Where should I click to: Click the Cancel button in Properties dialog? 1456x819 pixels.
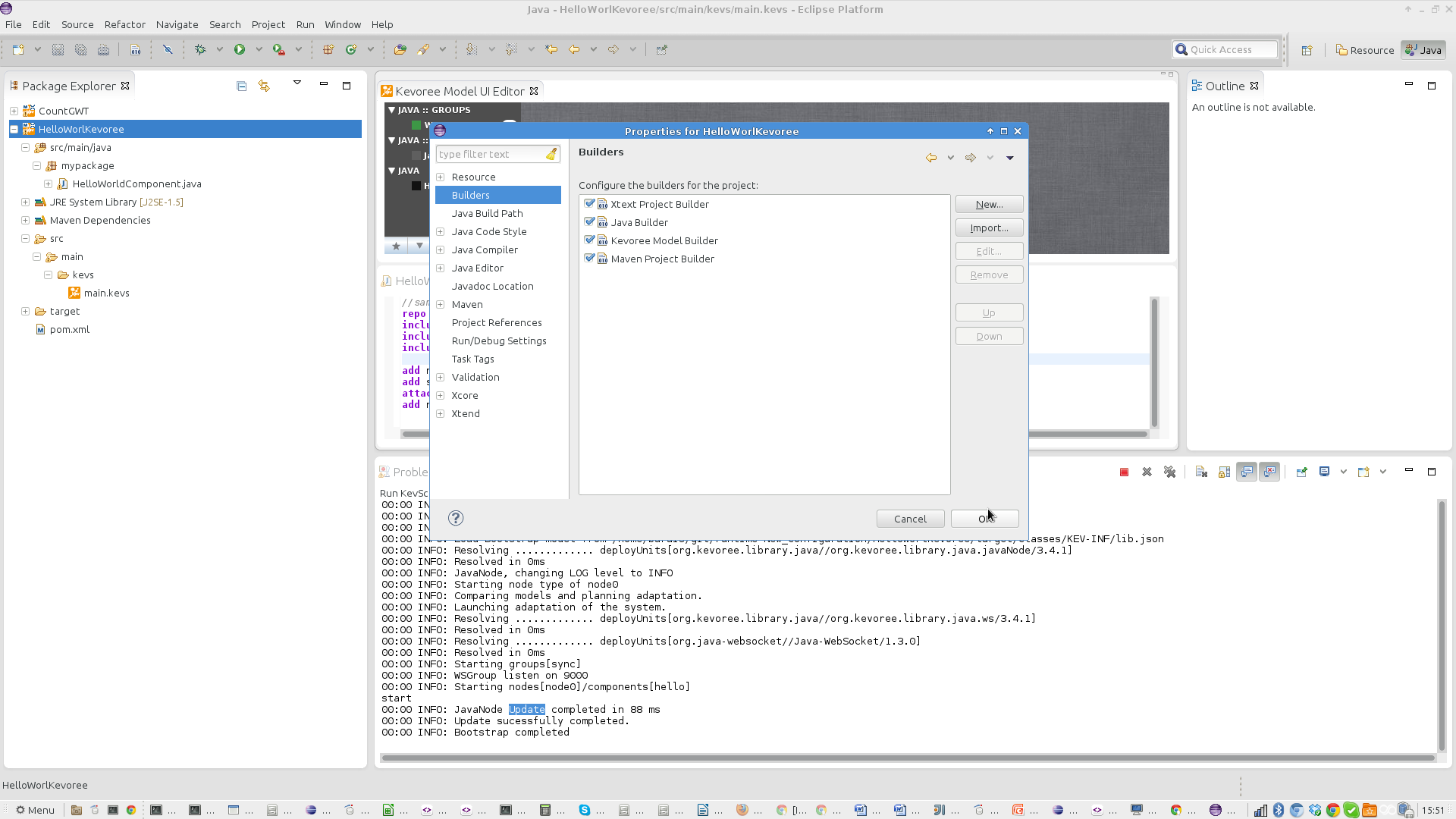click(910, 519)
